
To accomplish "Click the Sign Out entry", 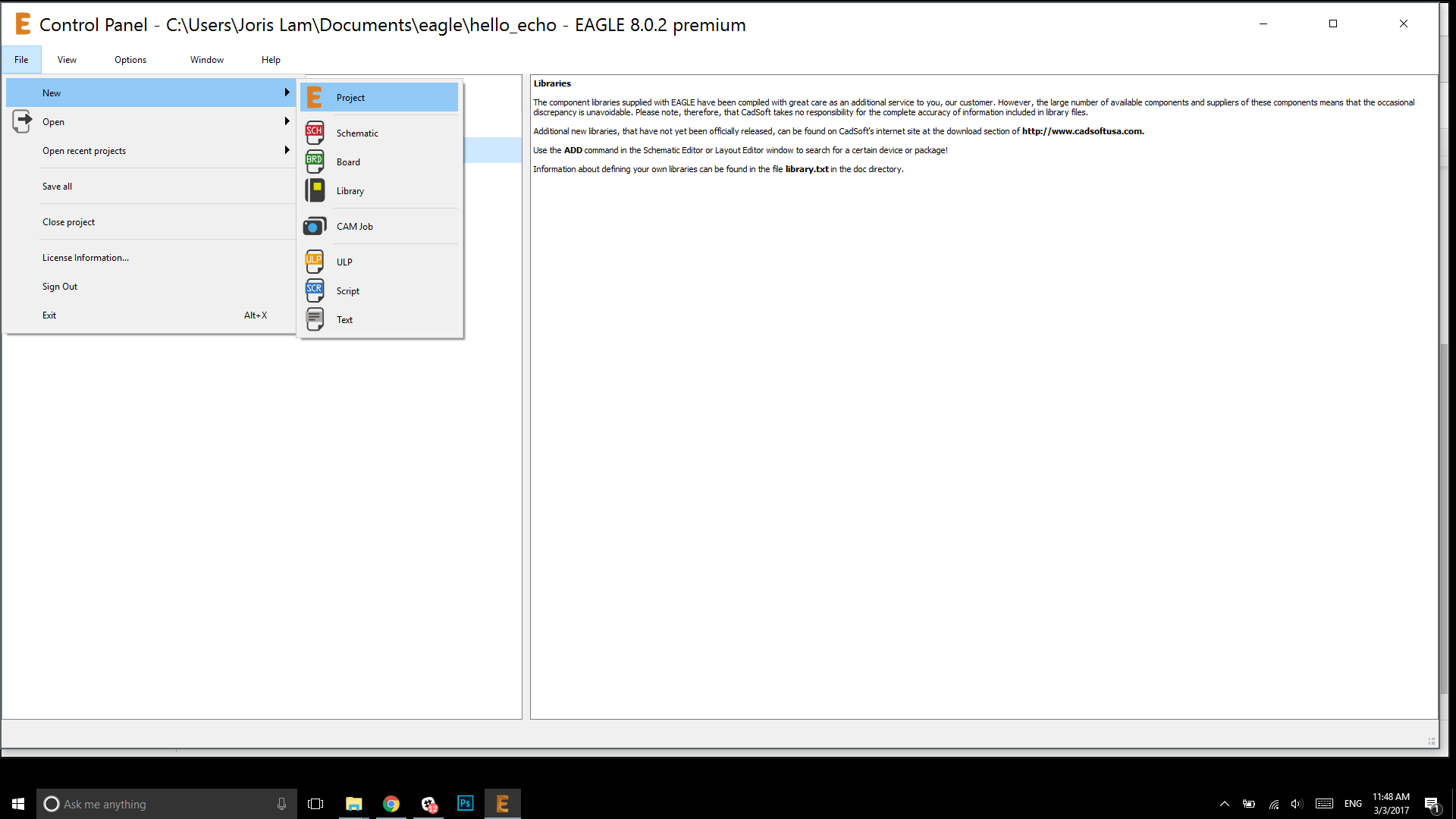I will [60, 287].
